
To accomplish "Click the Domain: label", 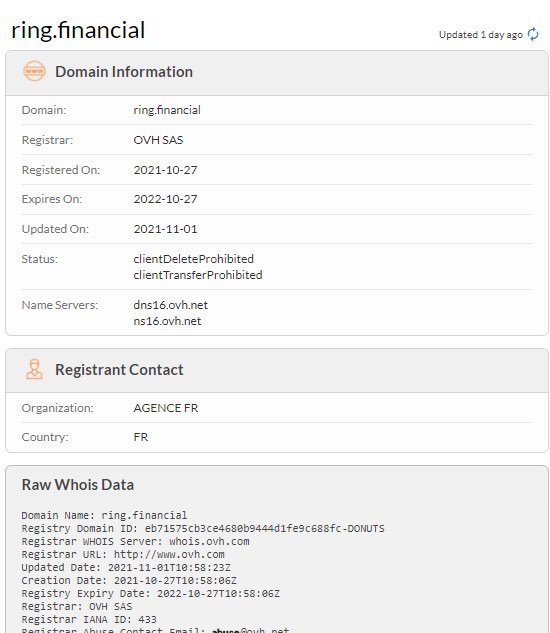I will click(44, 110).
